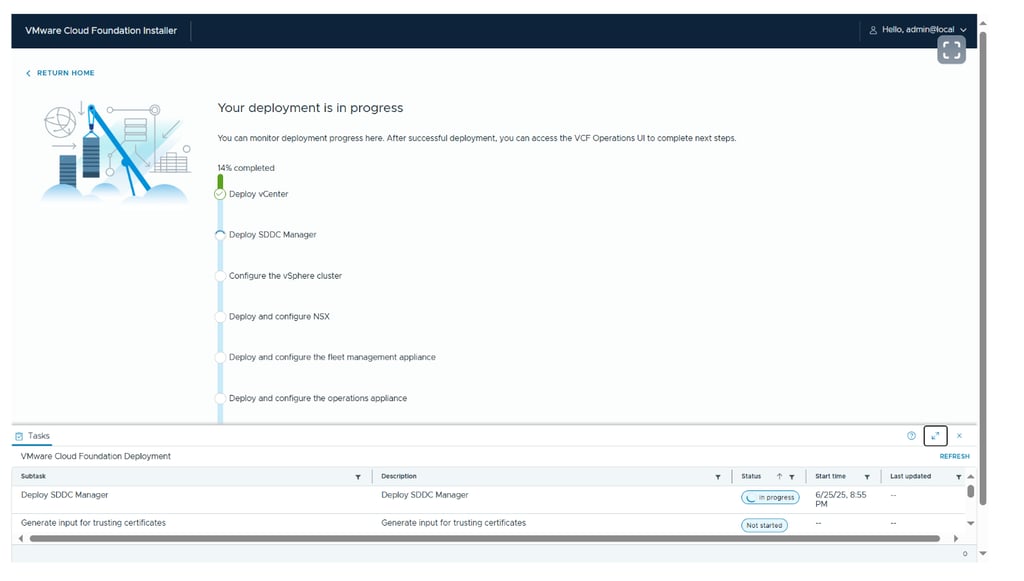Select Deploy and configure the operations appliance

pyautogui.click(x=318, y=398)
